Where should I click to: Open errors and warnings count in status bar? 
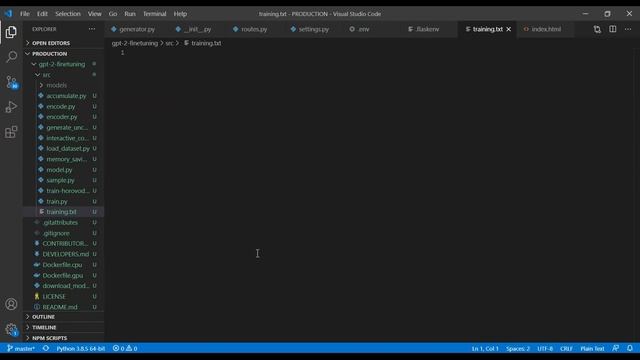point(125,349)
